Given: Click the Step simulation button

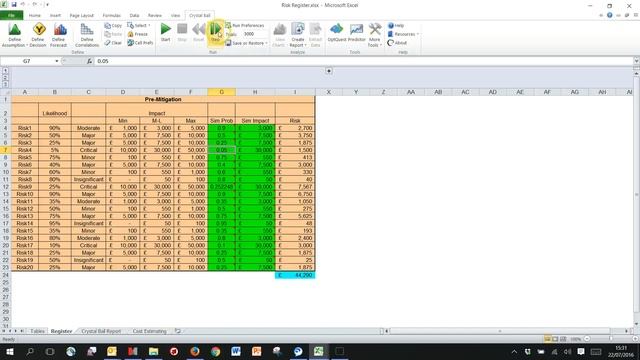Looking at the screenshot, I should (x=215, y=32).
